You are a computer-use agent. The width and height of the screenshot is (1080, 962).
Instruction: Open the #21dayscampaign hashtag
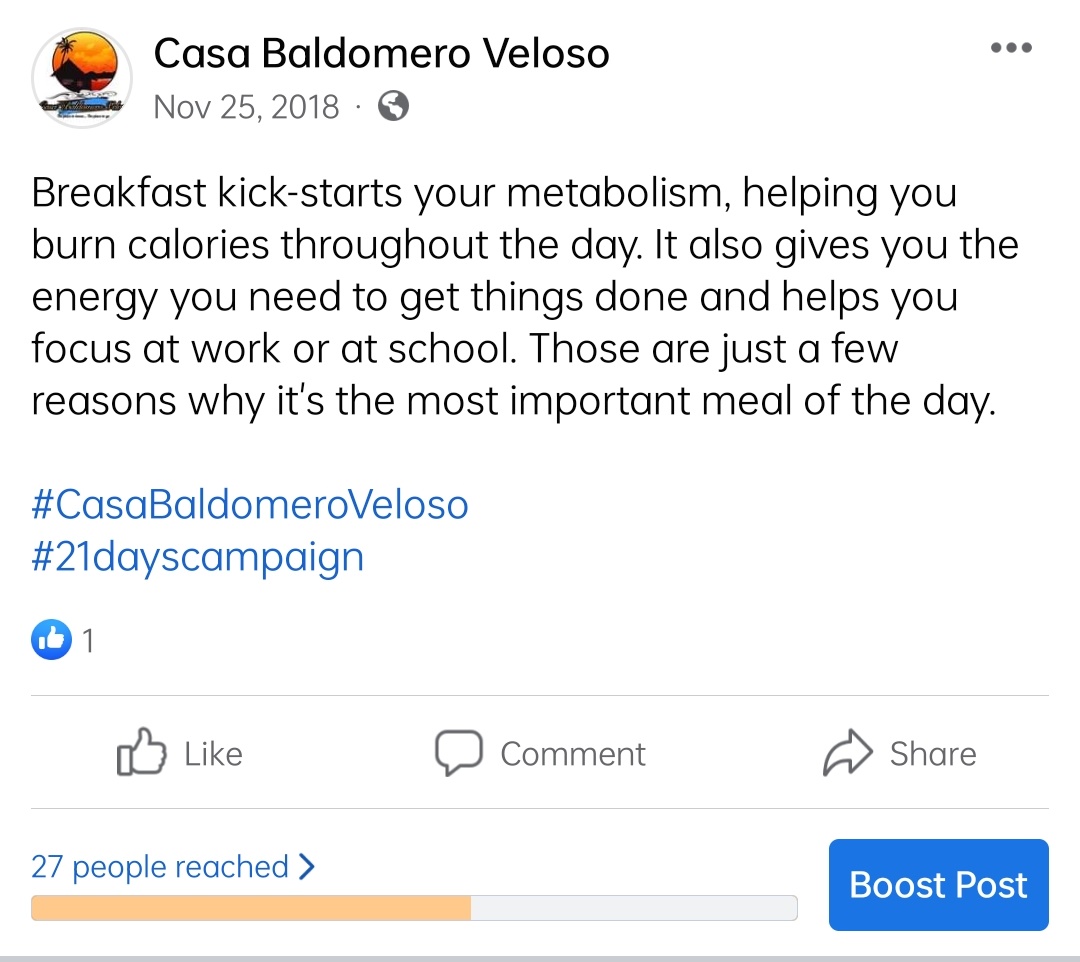click(198, 557)
